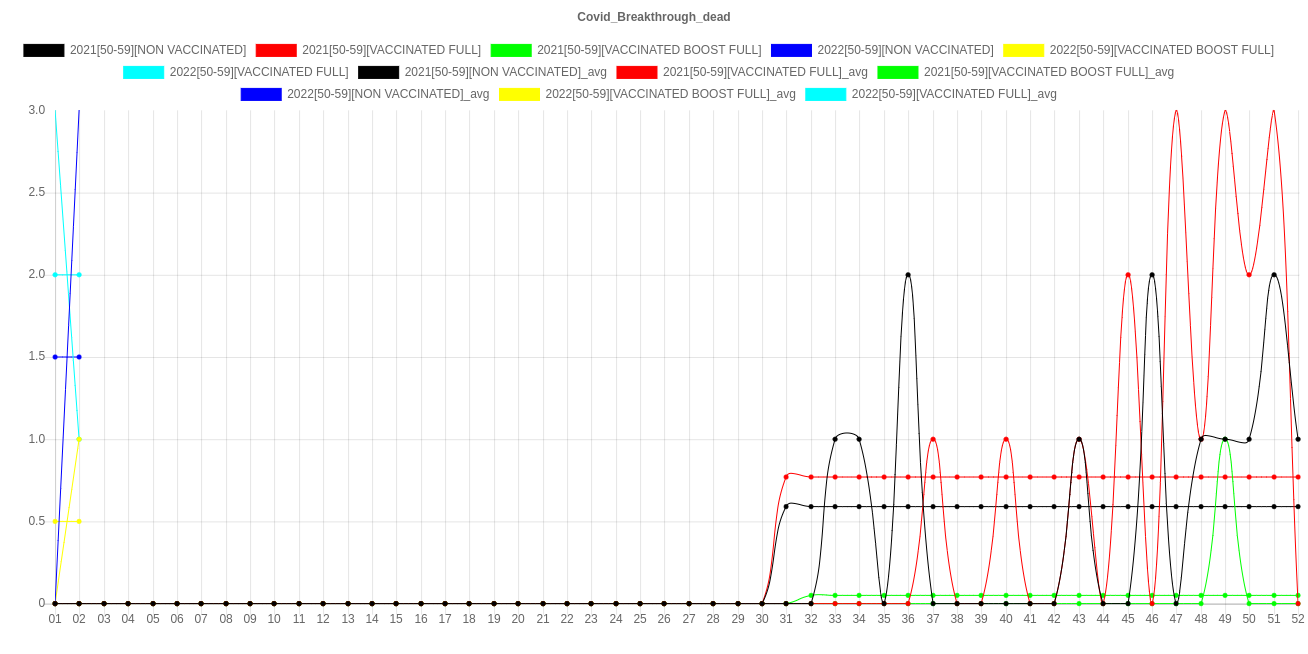The height and width of the screenshot is (654, 1308).
Task: Toggle 2021[50-59][NON VACCINATED]_avg legend label
Action: pos(505,72)
